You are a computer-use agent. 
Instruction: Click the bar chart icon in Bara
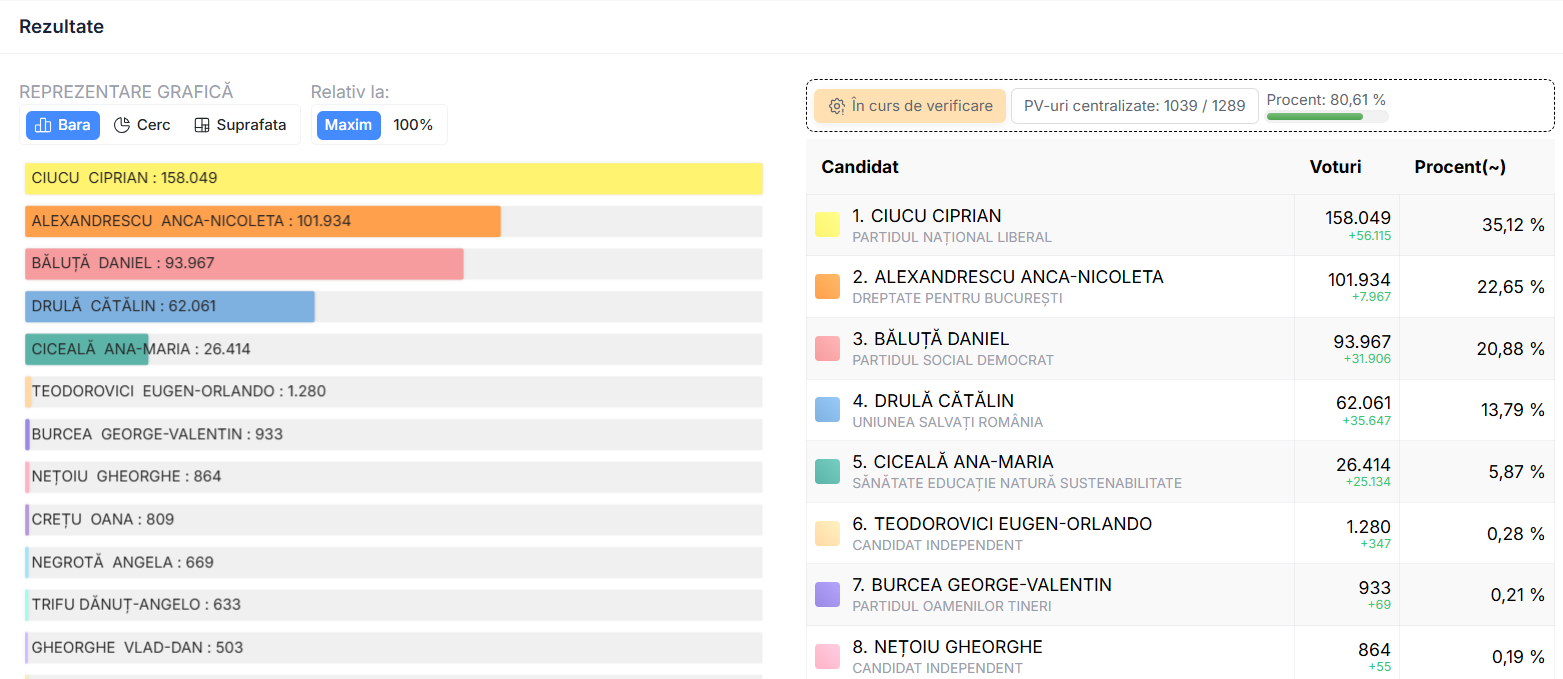(x=43, y=125)
